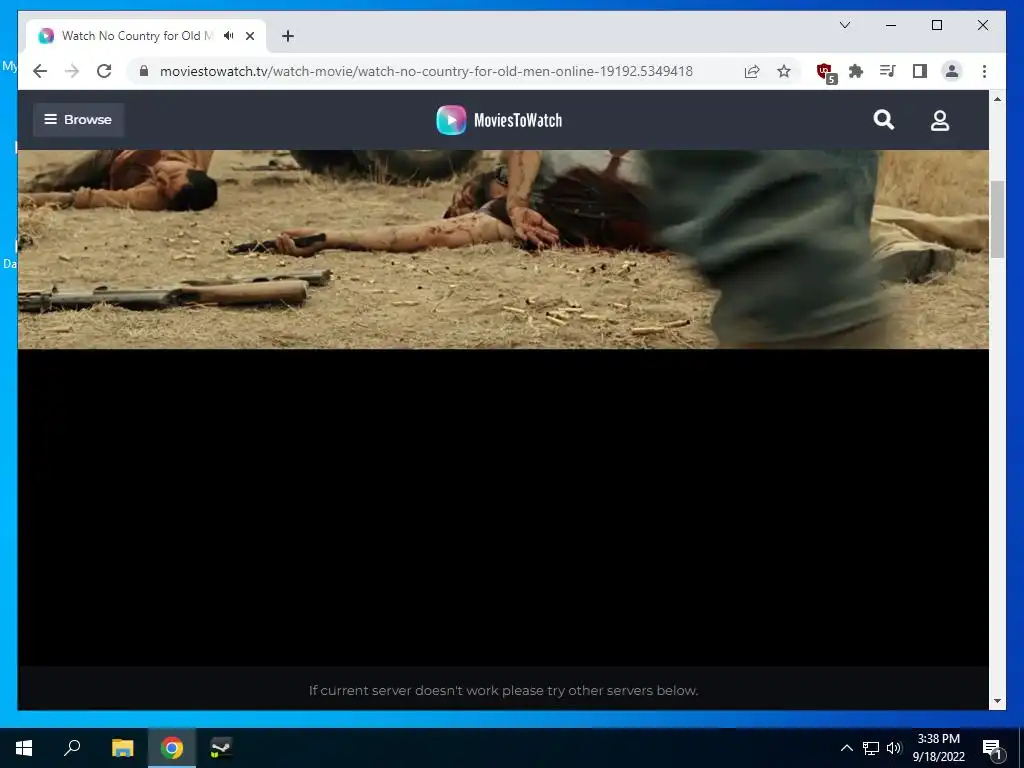Click the MoviesToWatch logo
This screenshot has width=1024, height=768.
499,120
